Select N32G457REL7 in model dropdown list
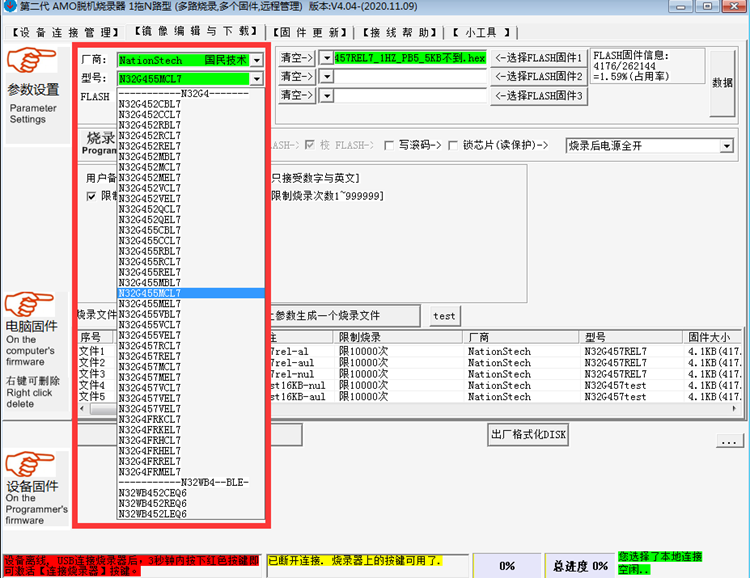Screen dimensions: 750x578 point(190,356)
